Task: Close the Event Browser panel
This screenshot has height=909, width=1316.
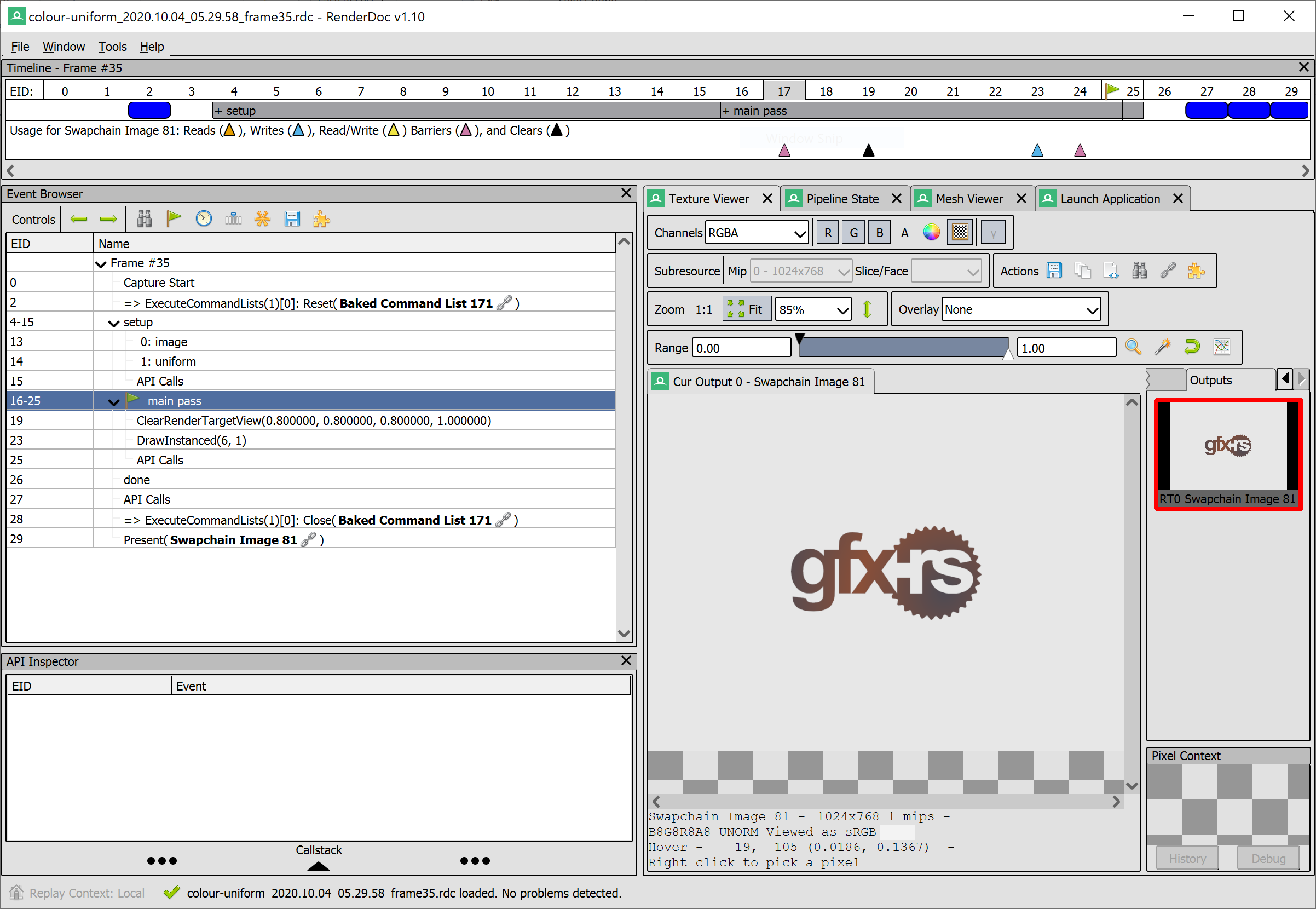Action: coord(626,193)
